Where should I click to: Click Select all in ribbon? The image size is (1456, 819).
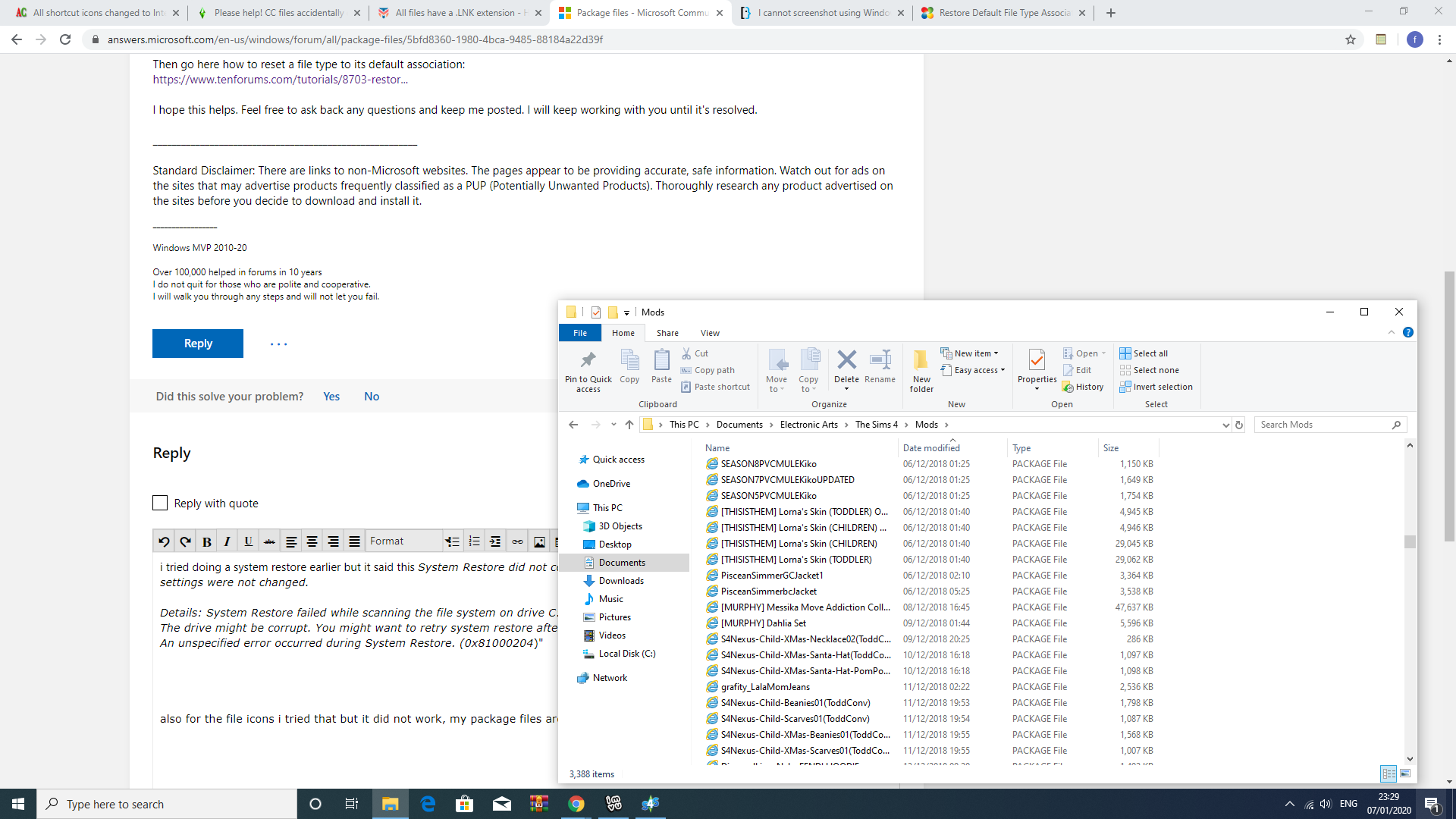click(1144, 353)
